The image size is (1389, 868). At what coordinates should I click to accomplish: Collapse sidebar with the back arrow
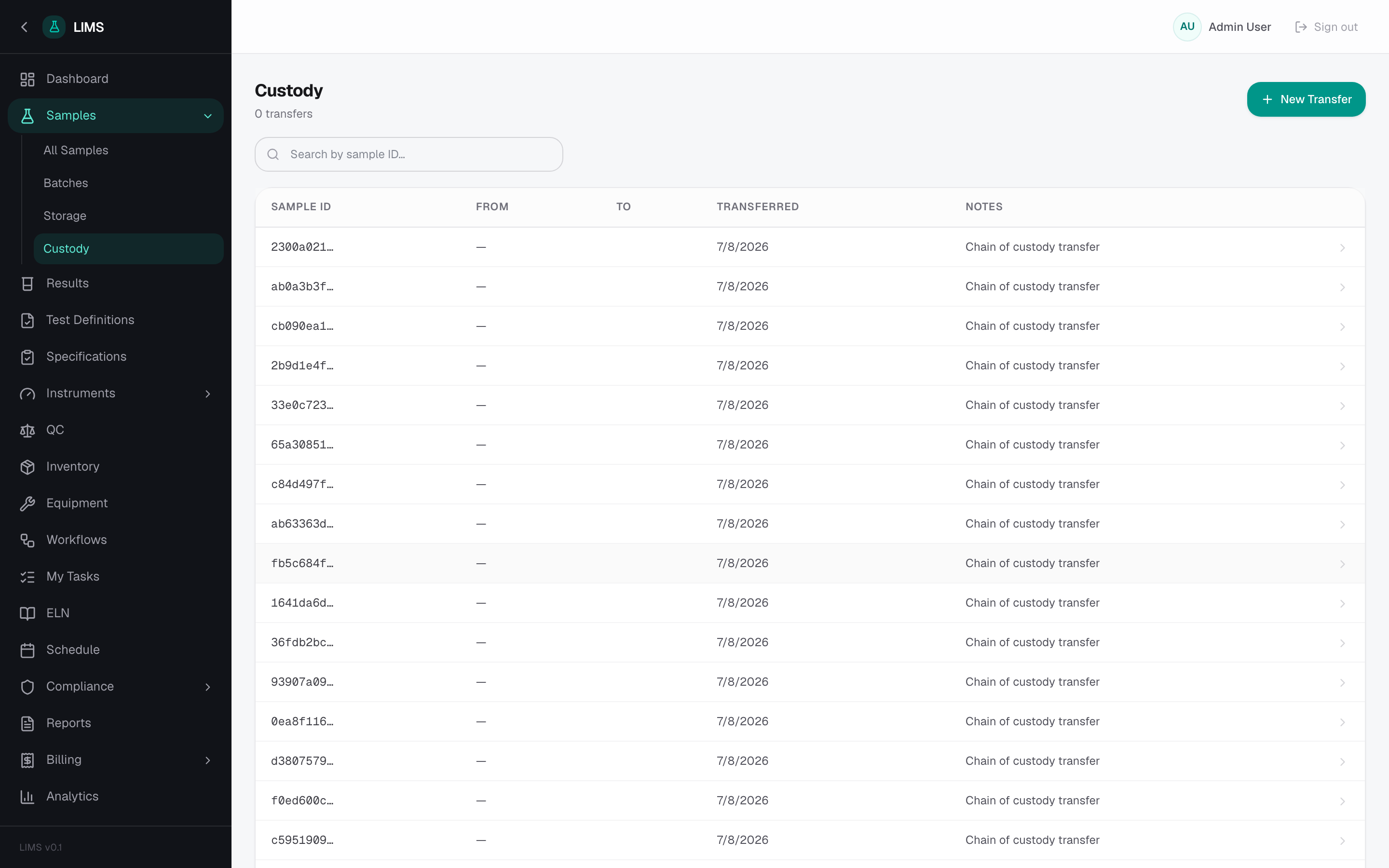tap(24, 27)
